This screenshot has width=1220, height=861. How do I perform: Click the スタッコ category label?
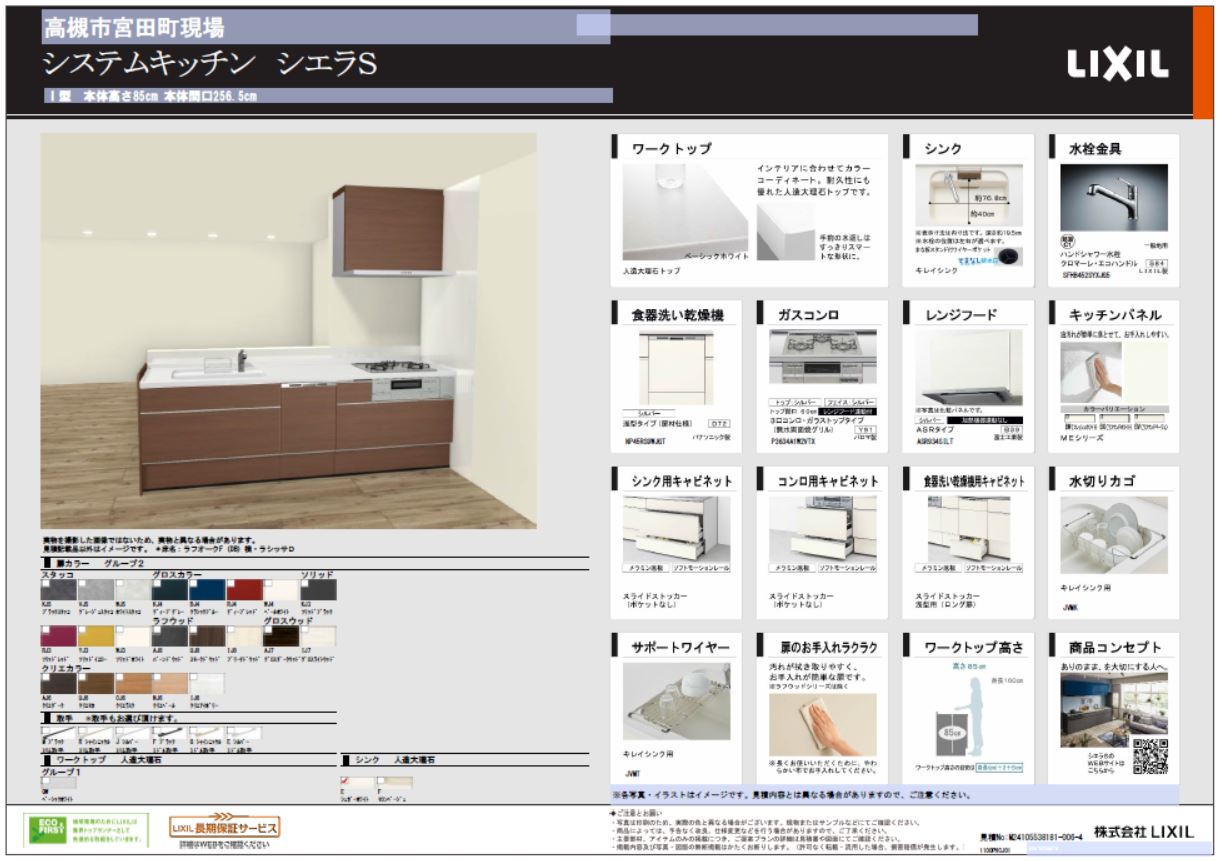tap(59, 575)
